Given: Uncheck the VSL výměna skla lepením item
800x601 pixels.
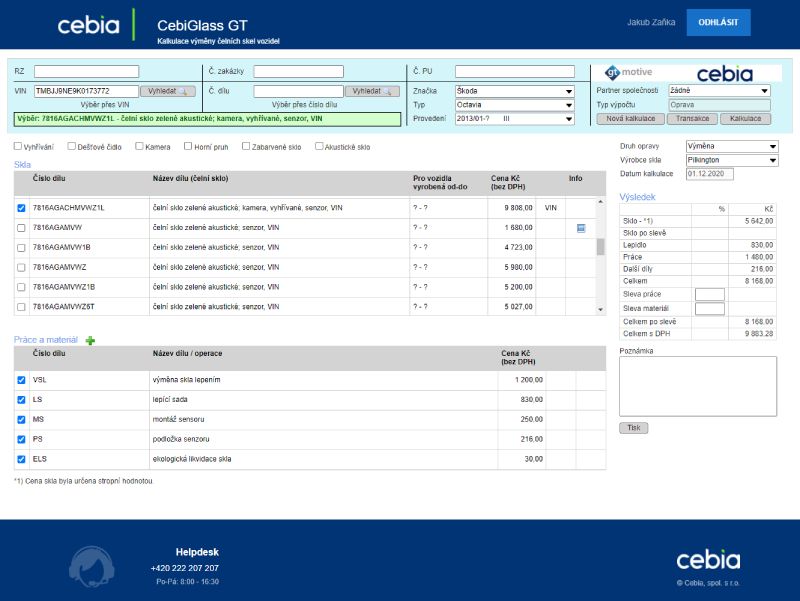Looking at the screenshot, I should (21, 380).
